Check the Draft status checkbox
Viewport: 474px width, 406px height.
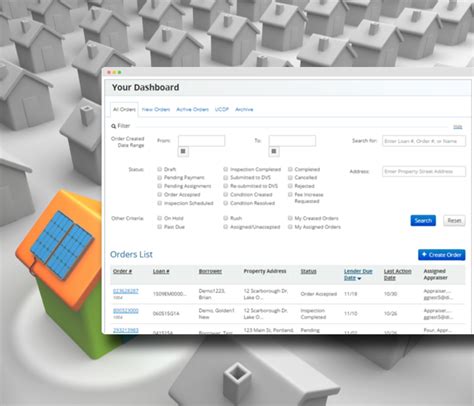click(159, 169)
